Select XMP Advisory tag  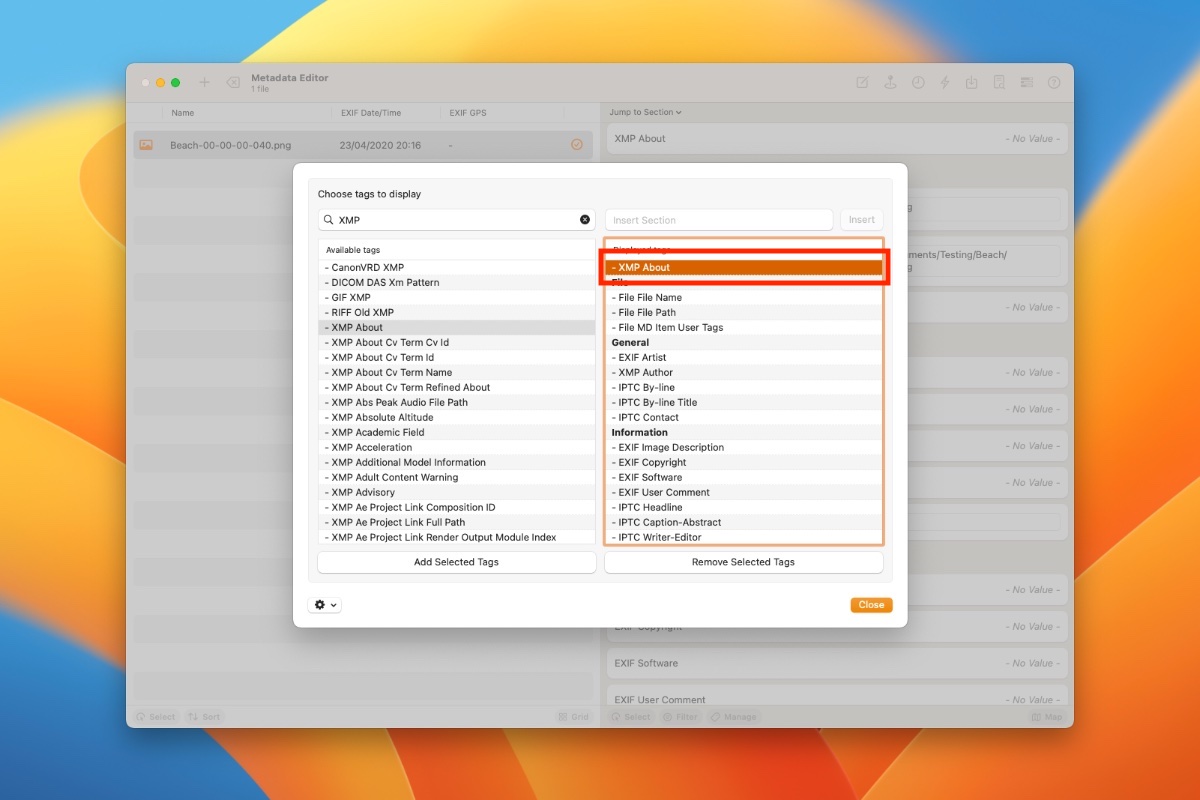[x=456, y=492]
